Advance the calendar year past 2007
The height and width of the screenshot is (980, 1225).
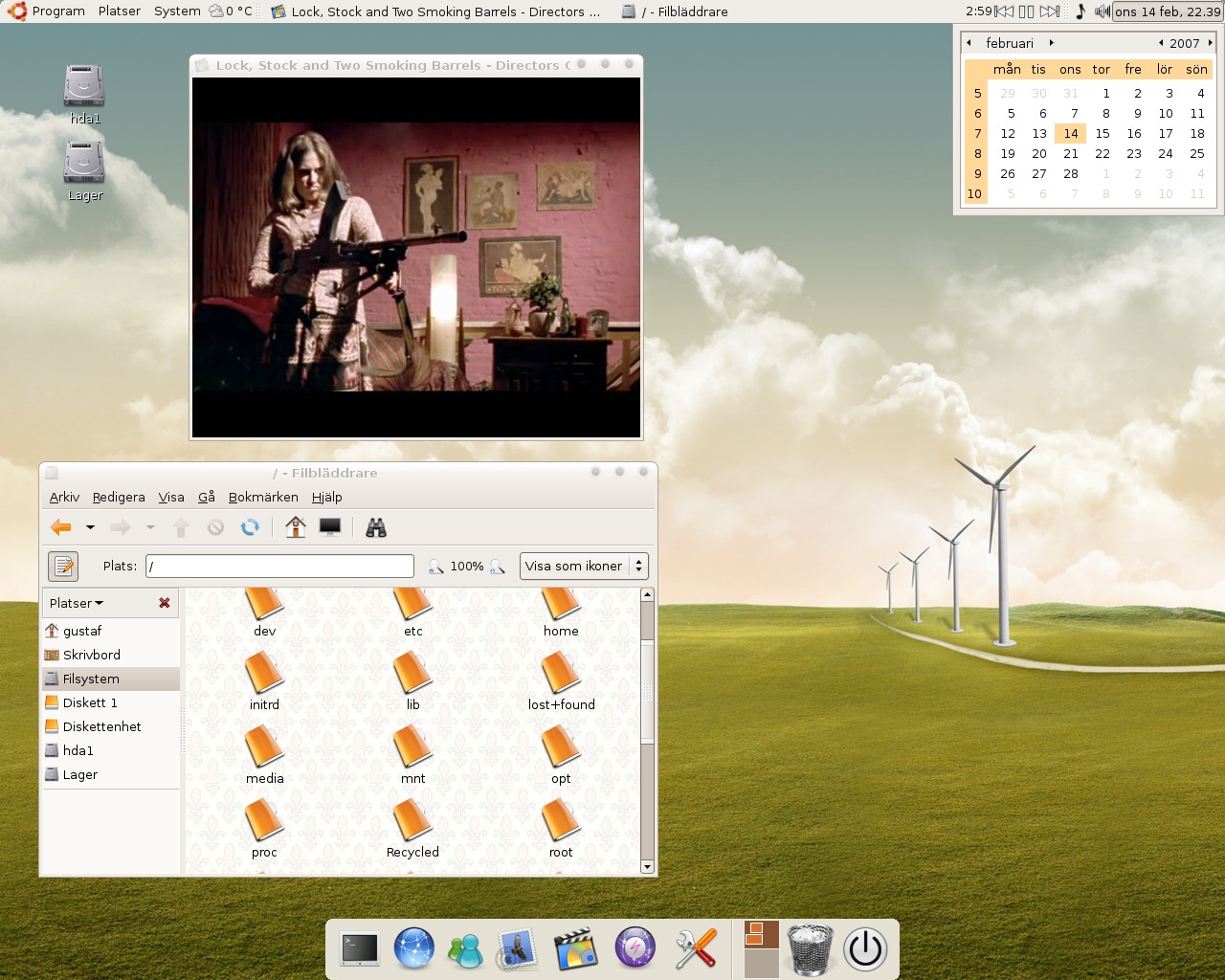[x=1210, y=43]
